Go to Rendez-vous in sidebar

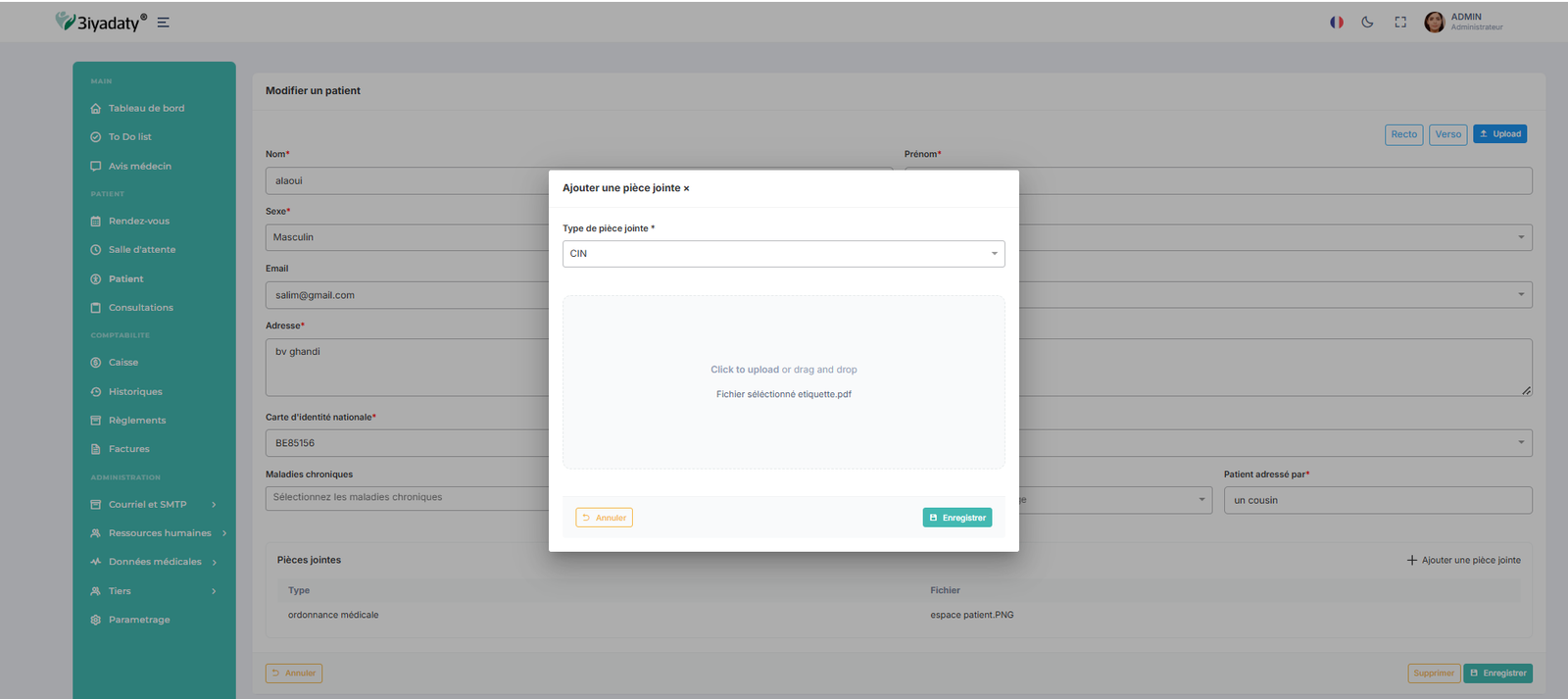click(x=138, y=222)
